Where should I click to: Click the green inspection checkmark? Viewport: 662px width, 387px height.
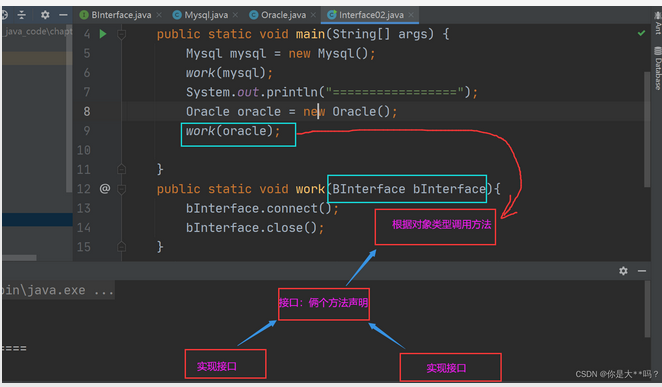coord(641,33)
